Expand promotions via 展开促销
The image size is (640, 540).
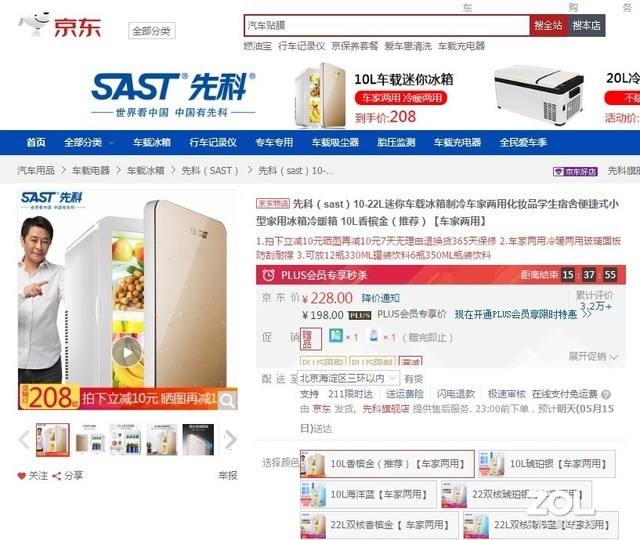pyautogui.click(x=593, y=356)
